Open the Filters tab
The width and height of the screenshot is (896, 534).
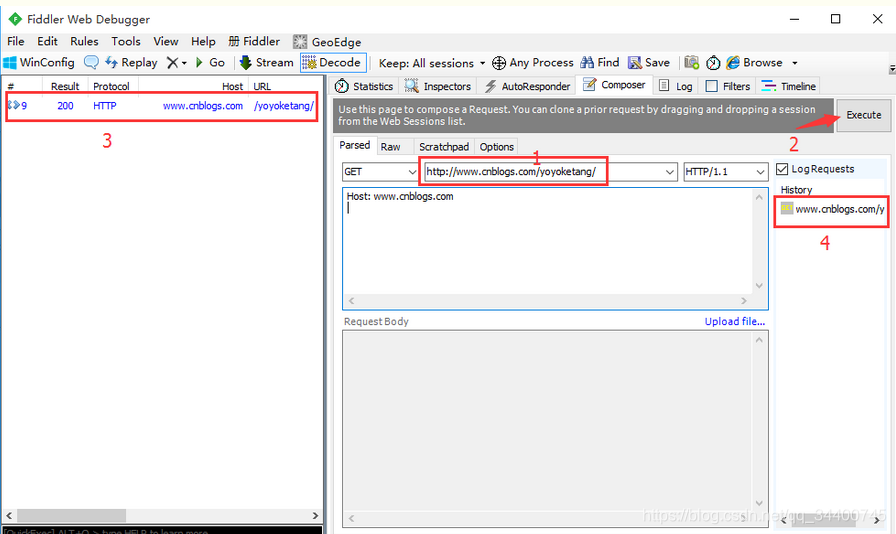727,86
